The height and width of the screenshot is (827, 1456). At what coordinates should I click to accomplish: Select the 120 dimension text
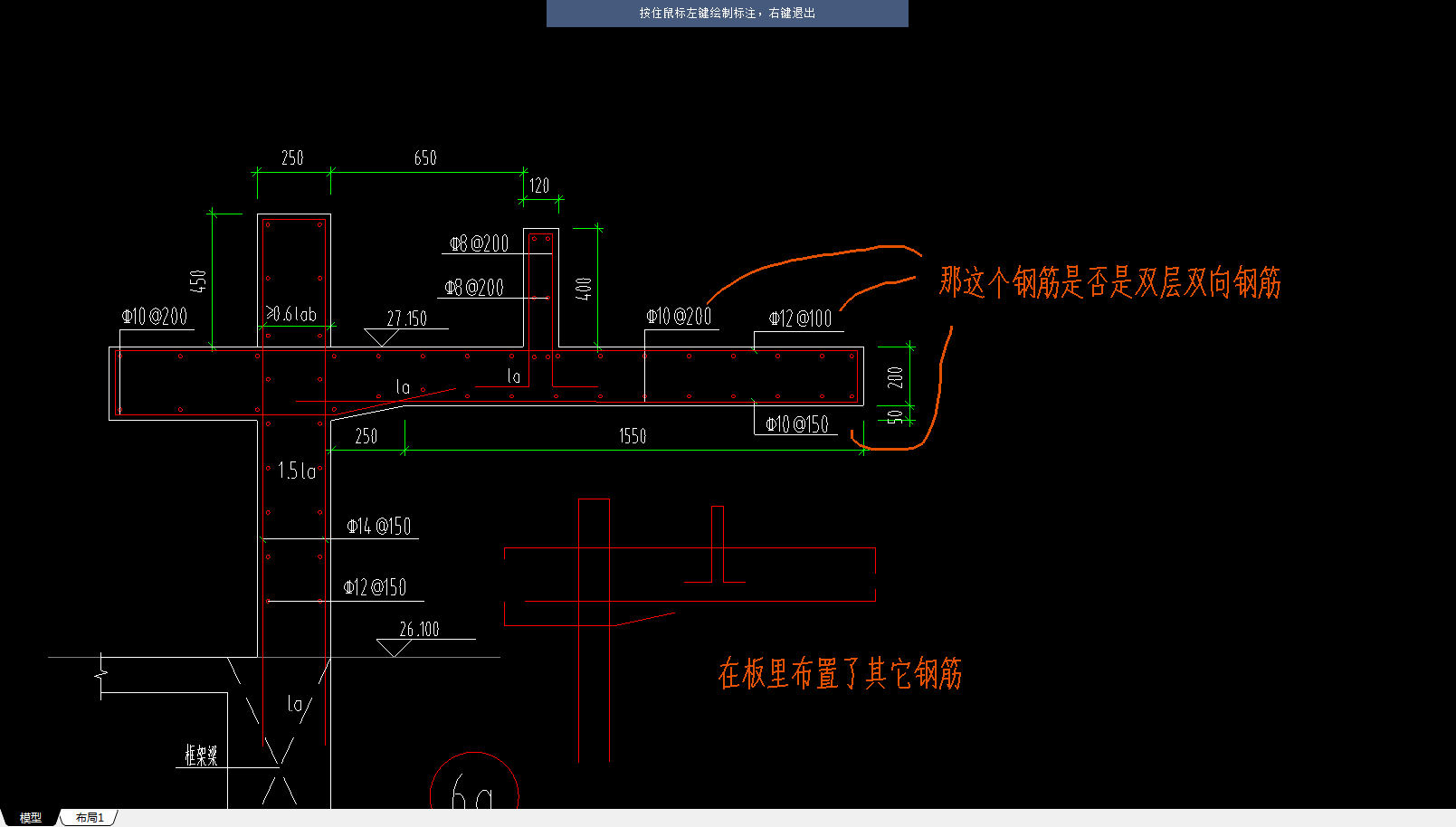(539, 185)
